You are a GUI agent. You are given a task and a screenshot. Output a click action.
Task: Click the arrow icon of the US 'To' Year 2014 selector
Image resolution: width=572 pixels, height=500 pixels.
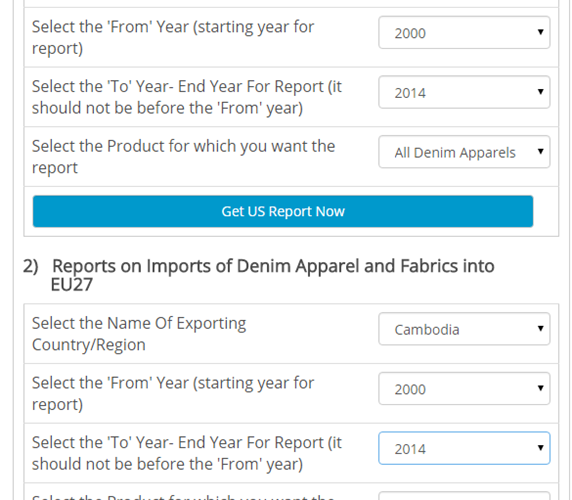click(541, 92)
